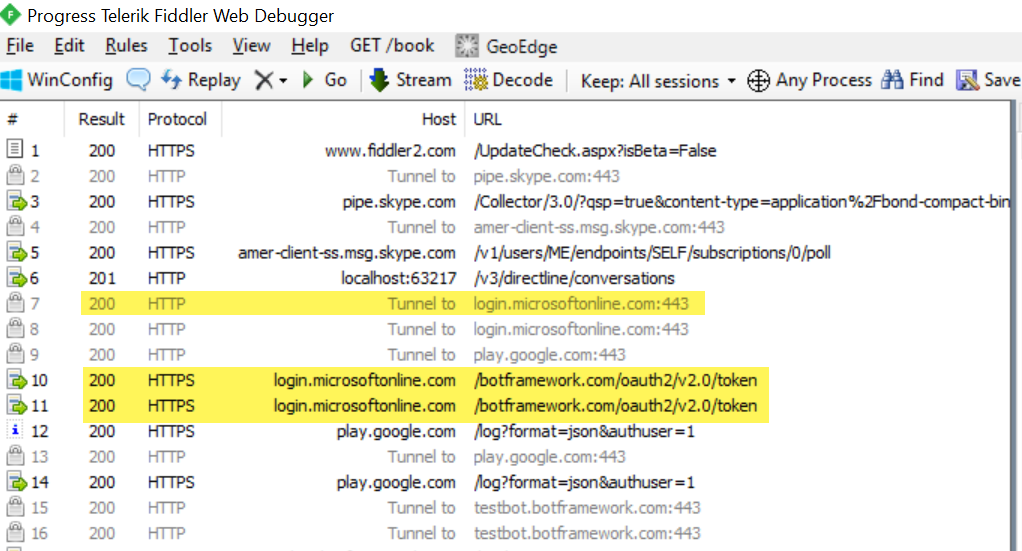Select session 15 testbot.botframework.com:443 URL
The height and width of the screenshot is (551, 1022).
[x=587, y=507]
